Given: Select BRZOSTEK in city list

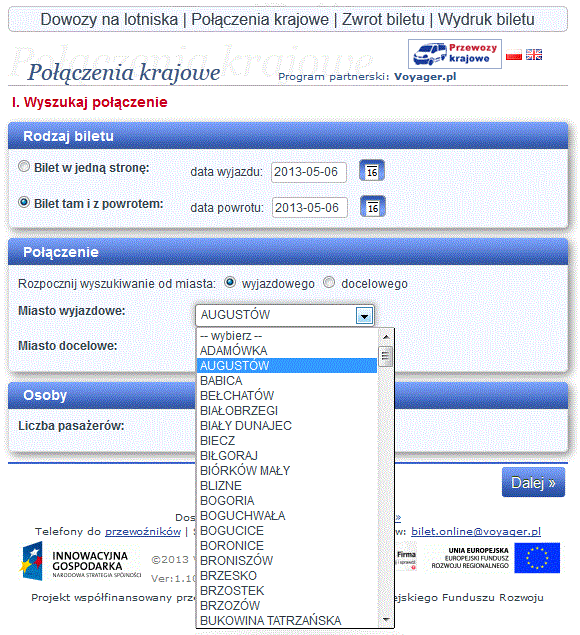Looking at the screenshot, I should point(287,590).
